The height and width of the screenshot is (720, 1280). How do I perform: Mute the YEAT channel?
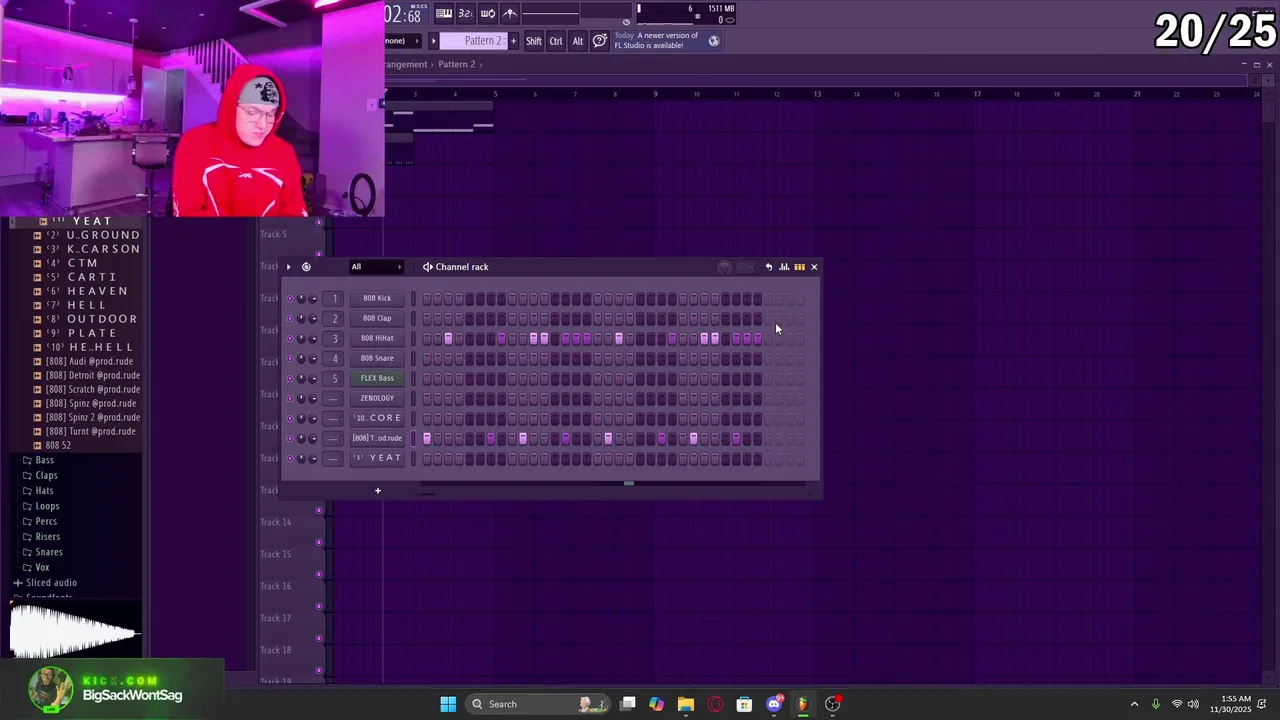[x=290, y=458]
